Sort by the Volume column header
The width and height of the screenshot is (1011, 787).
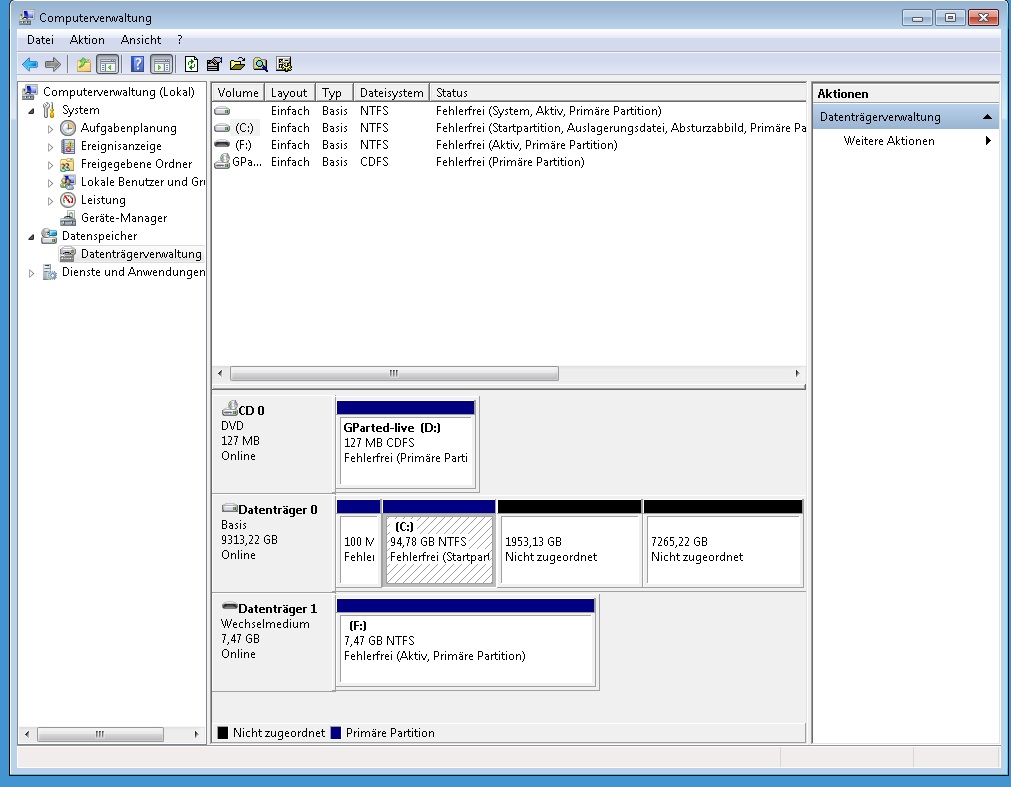click(x=238, y=92)
